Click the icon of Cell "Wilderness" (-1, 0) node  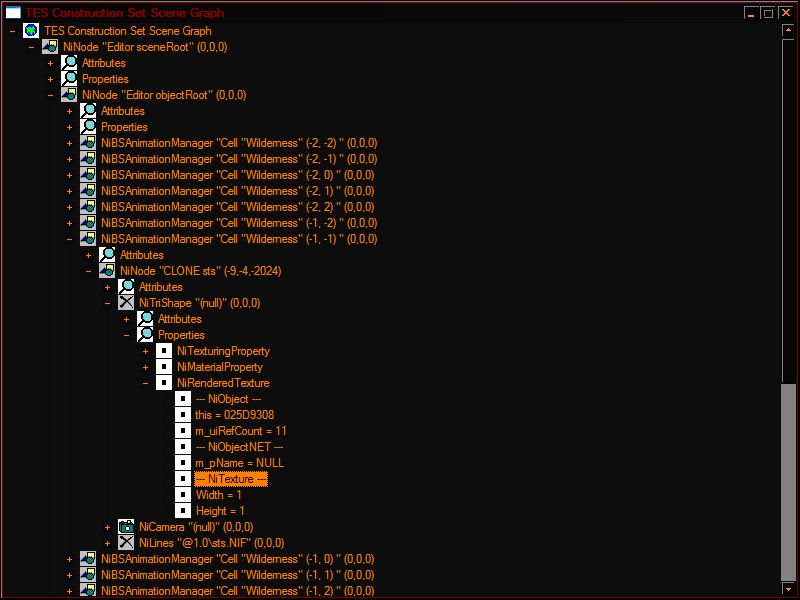click(88, 559)
